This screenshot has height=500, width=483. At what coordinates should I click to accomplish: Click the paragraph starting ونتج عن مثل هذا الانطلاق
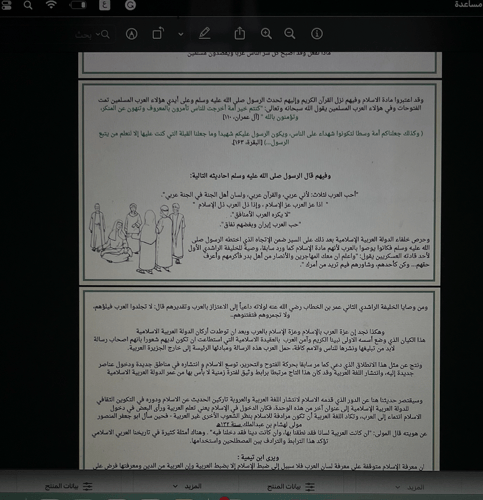point(260,369)
